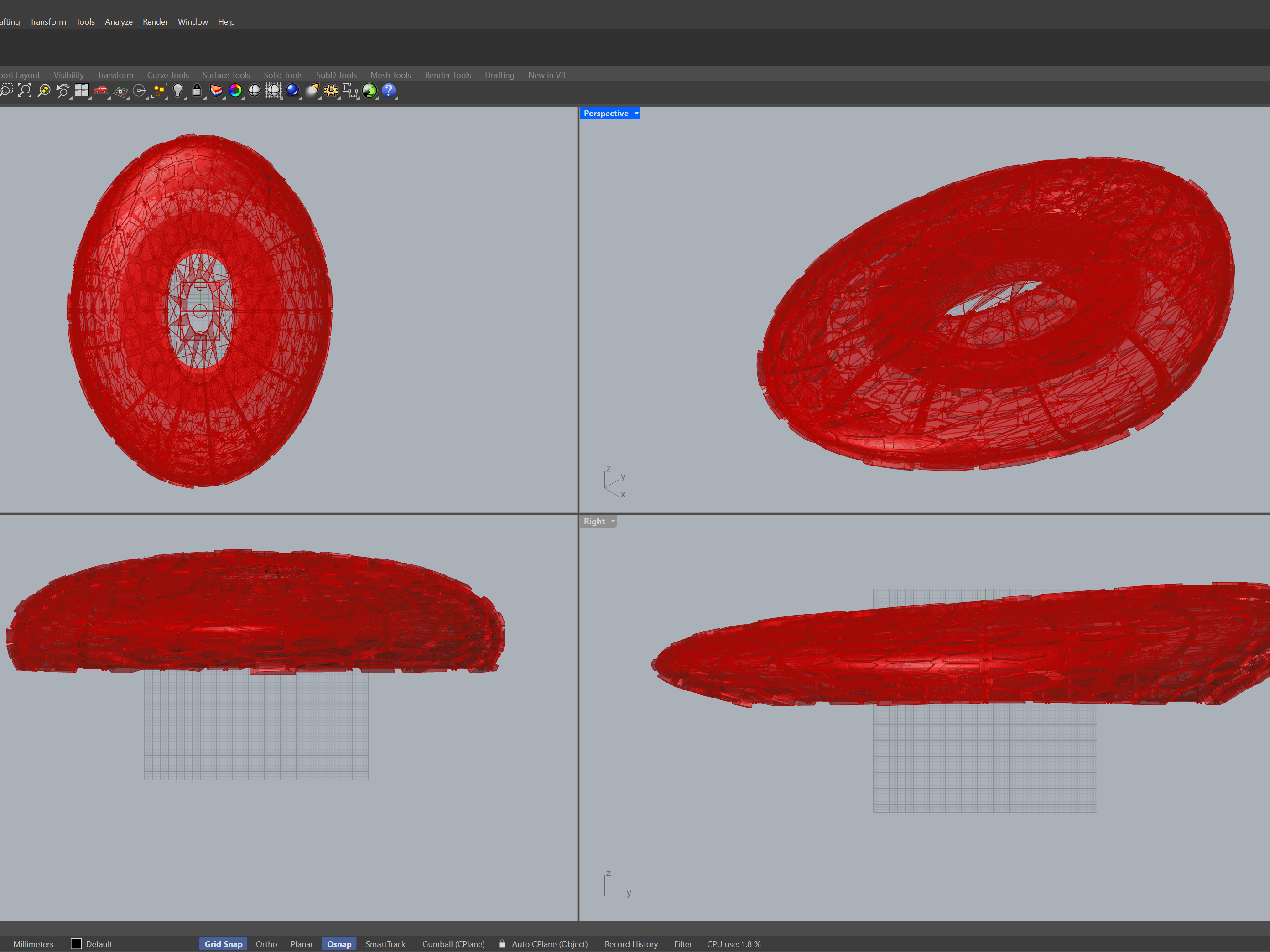This screenshot has height=952, width=1270.
Task: Click the padlock Lock Objects icon
Action: coord(197,91)
